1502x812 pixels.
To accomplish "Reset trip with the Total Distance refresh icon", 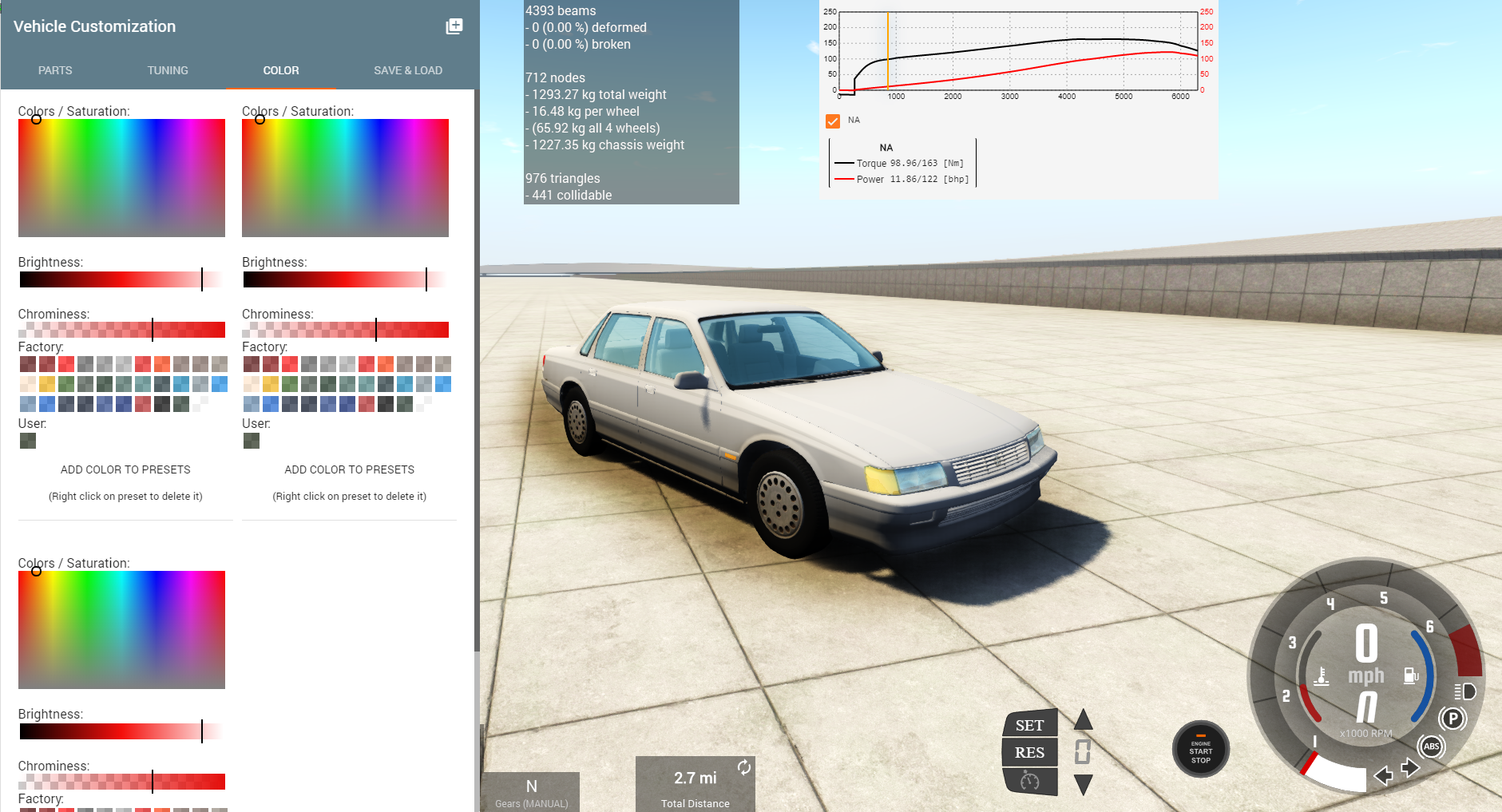I will click(x=744, y=767).
